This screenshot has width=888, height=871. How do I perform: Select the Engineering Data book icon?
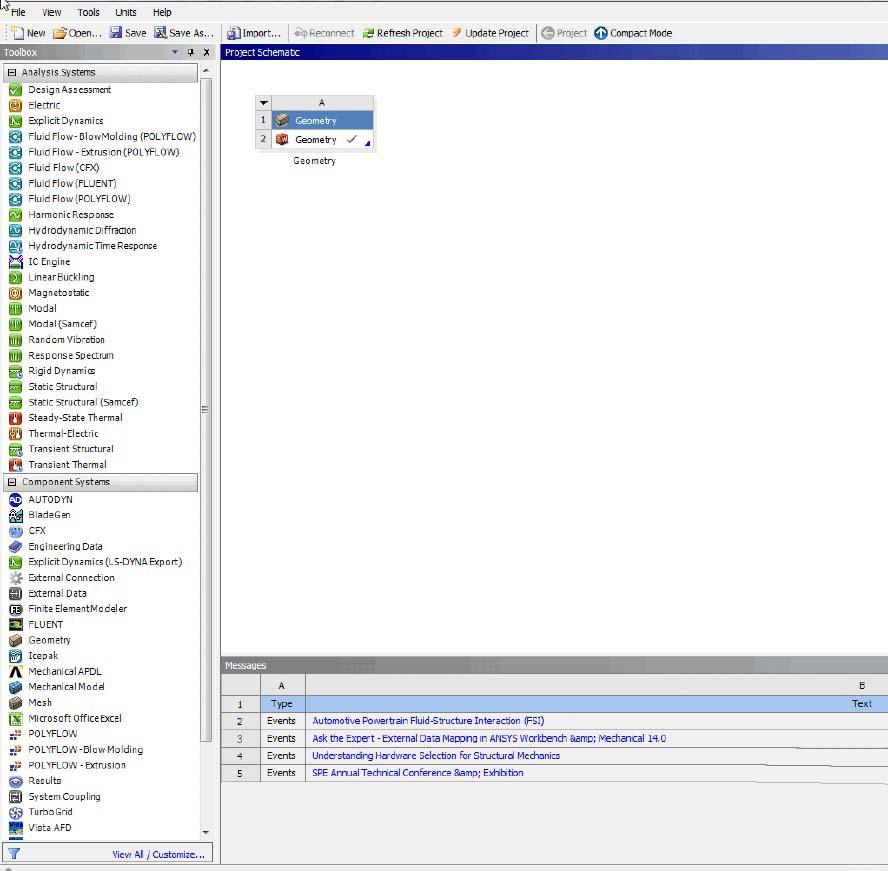coord(15,546)
